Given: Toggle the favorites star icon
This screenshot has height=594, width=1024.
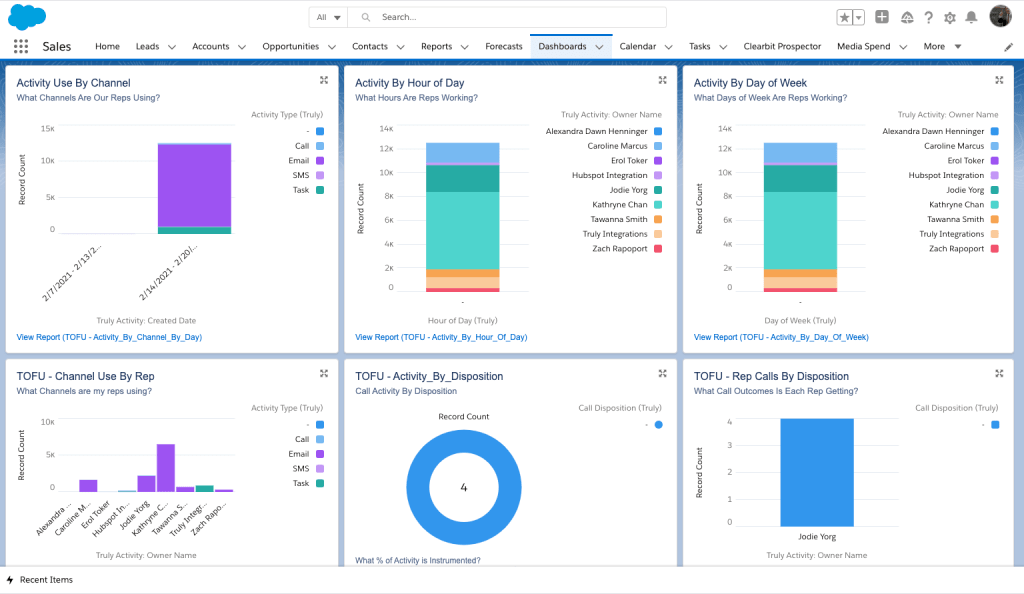Looking at the screenshot, I should pyautogui.click(x=845, y=16).
